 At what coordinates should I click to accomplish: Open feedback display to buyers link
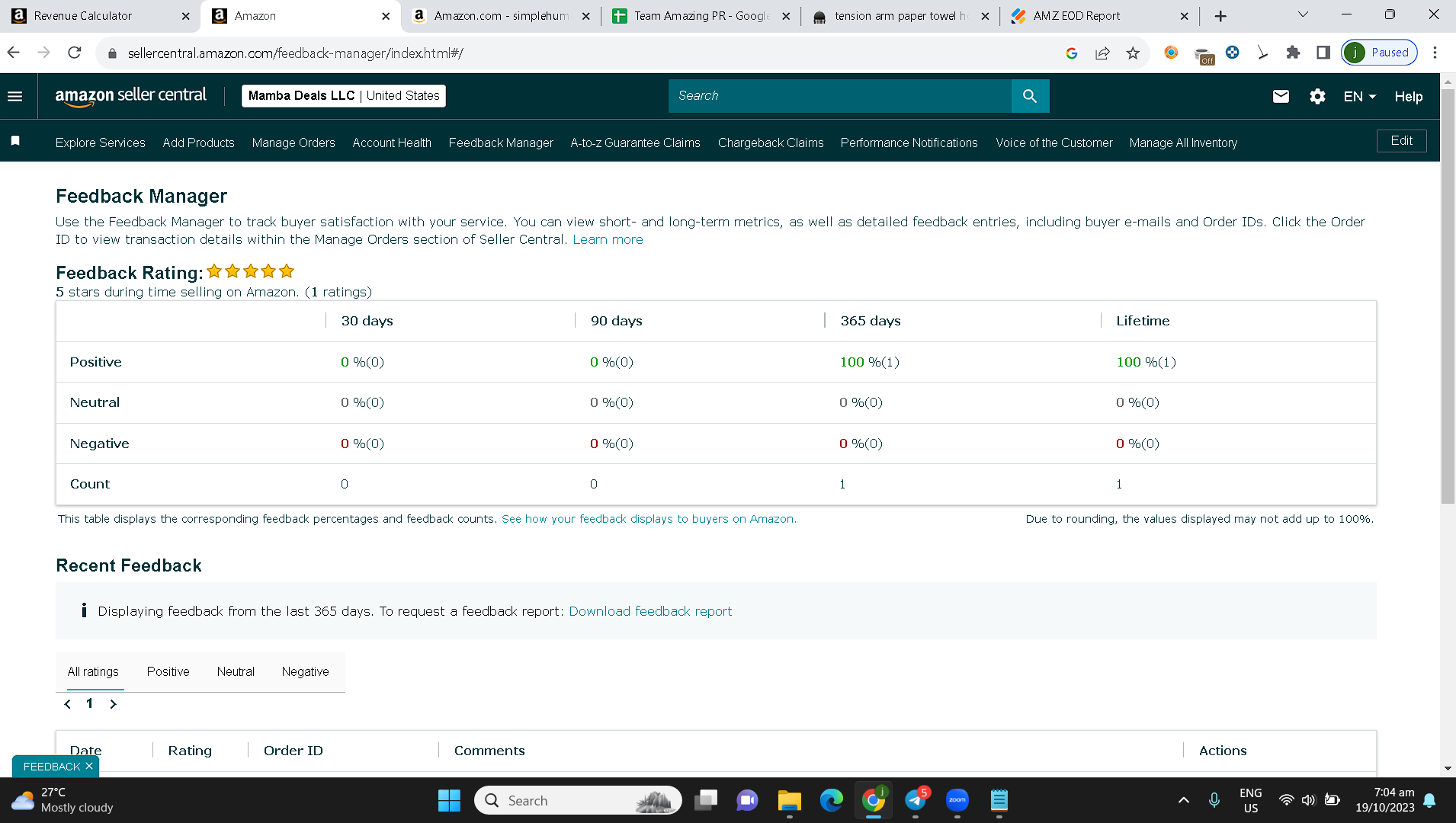pyautogui.click(x=649, y=519)
